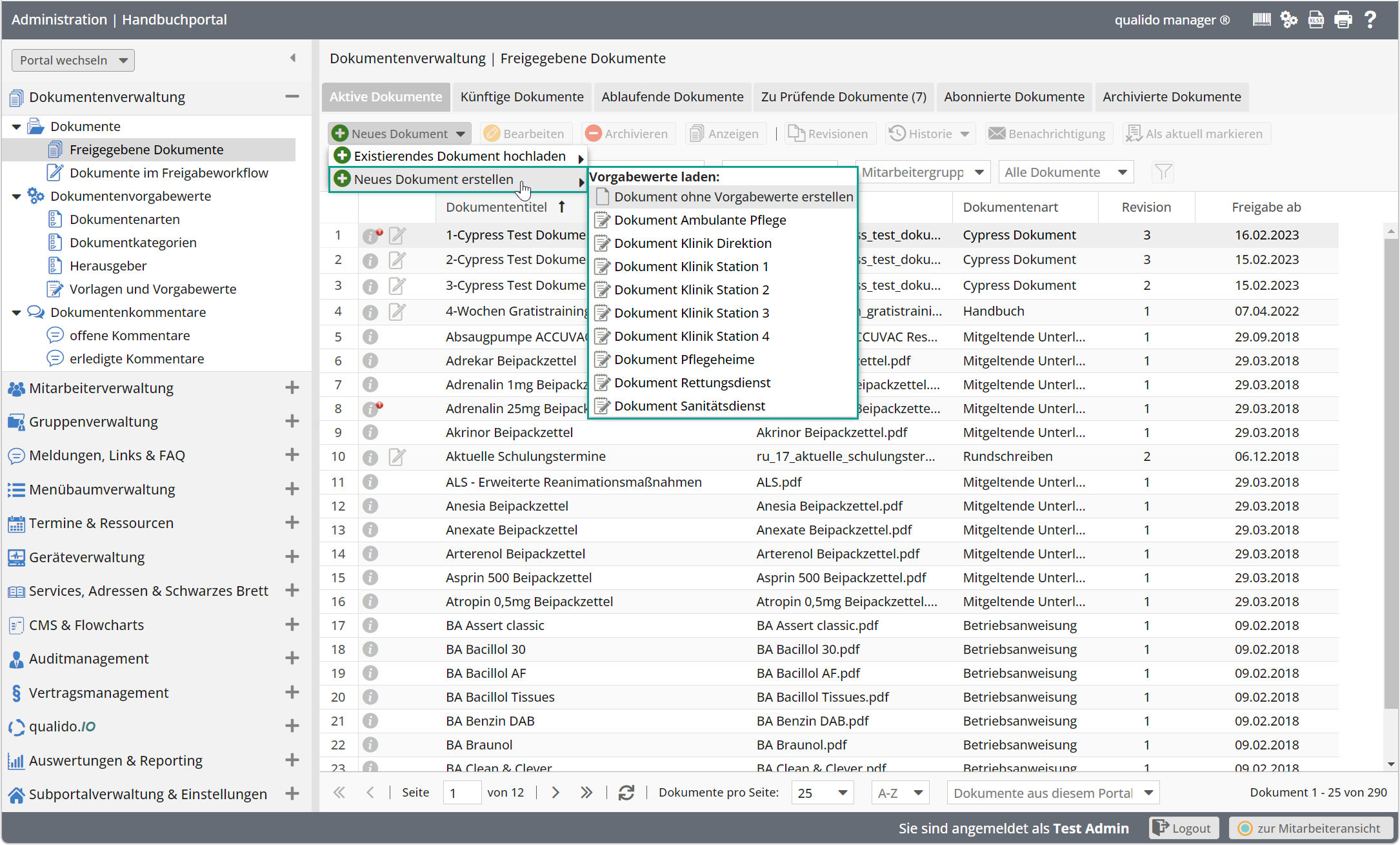Open Dokumente pro Seite dropdown
Viewport: 1400px width, 845px height.
(822, 793)
